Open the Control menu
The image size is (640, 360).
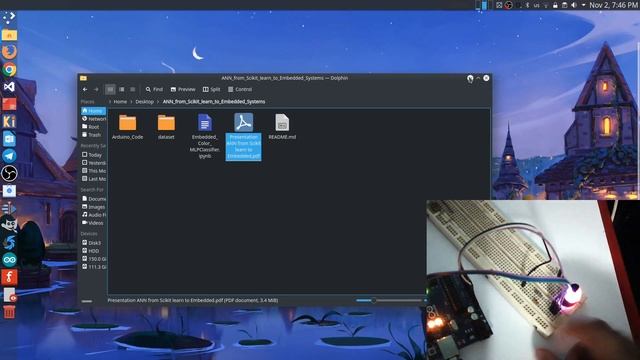point(240,89)
